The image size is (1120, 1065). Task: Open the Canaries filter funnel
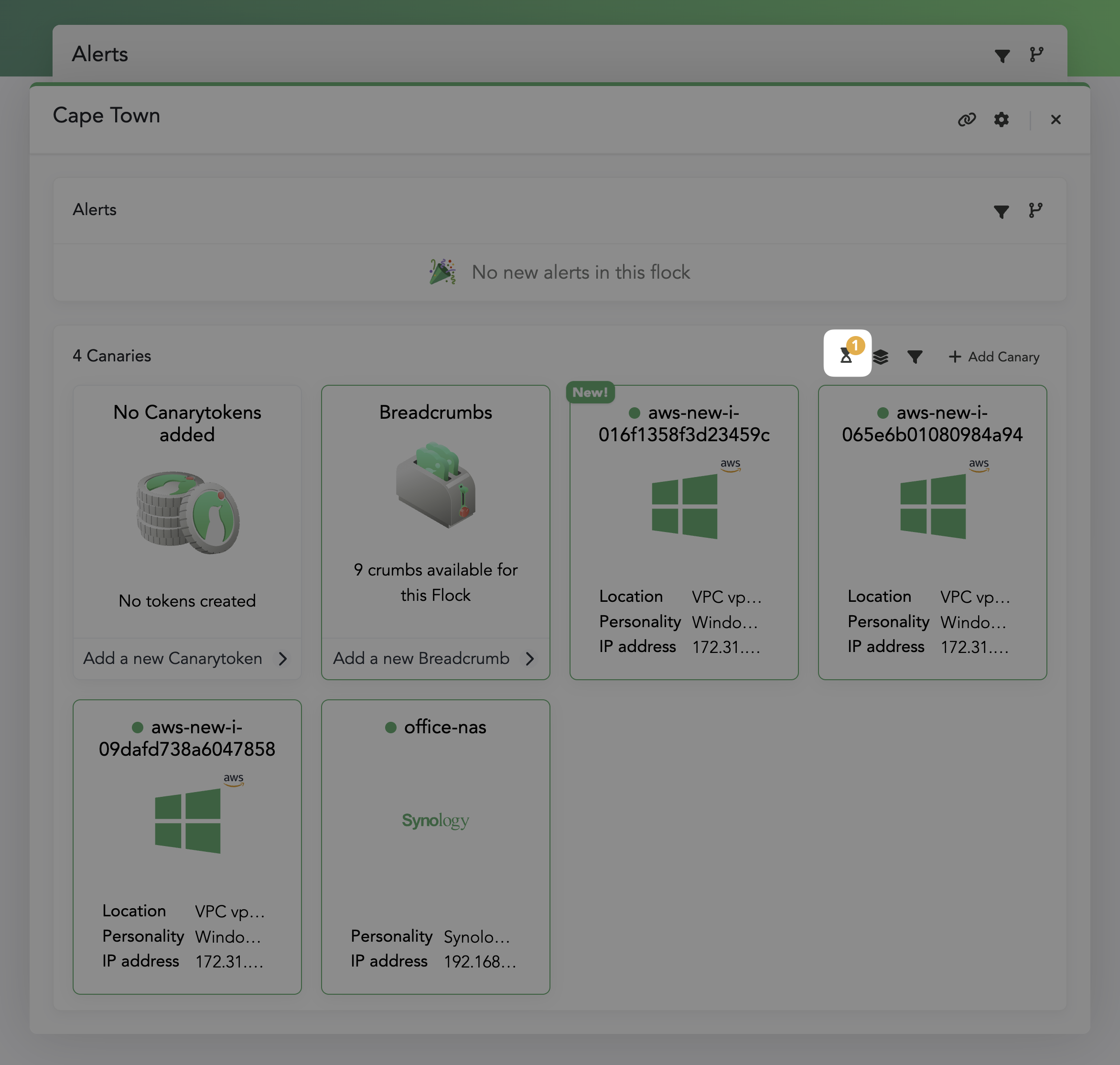click(914, 357)
